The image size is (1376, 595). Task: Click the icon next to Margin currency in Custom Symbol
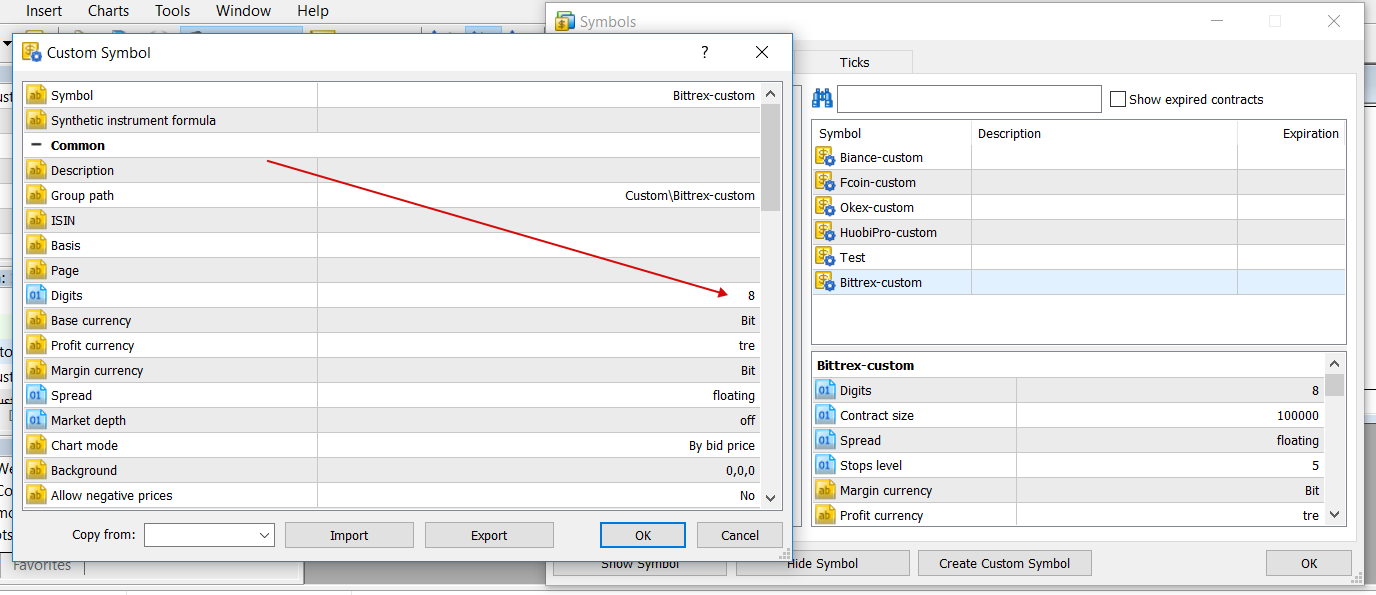[36, 370]
